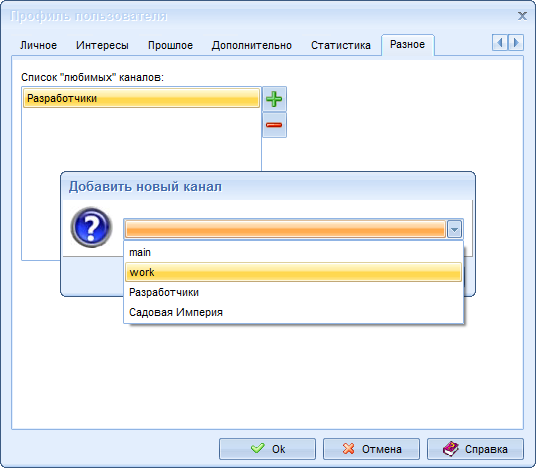The image size is (536, 468).
Task: Click the red minus remove channel icon
Action: coord(274,125)
